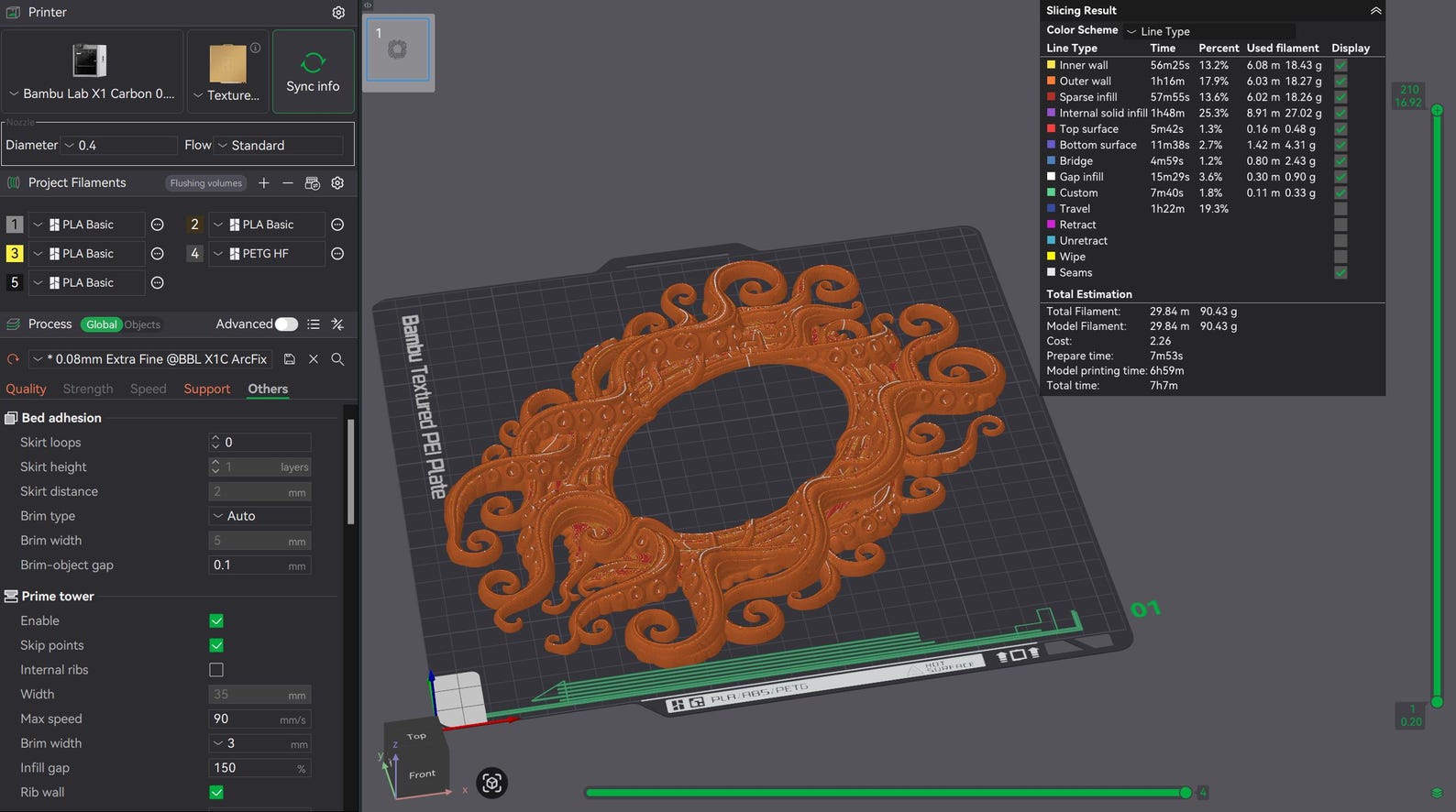Click the Skirt loops input field

(260, 443)
